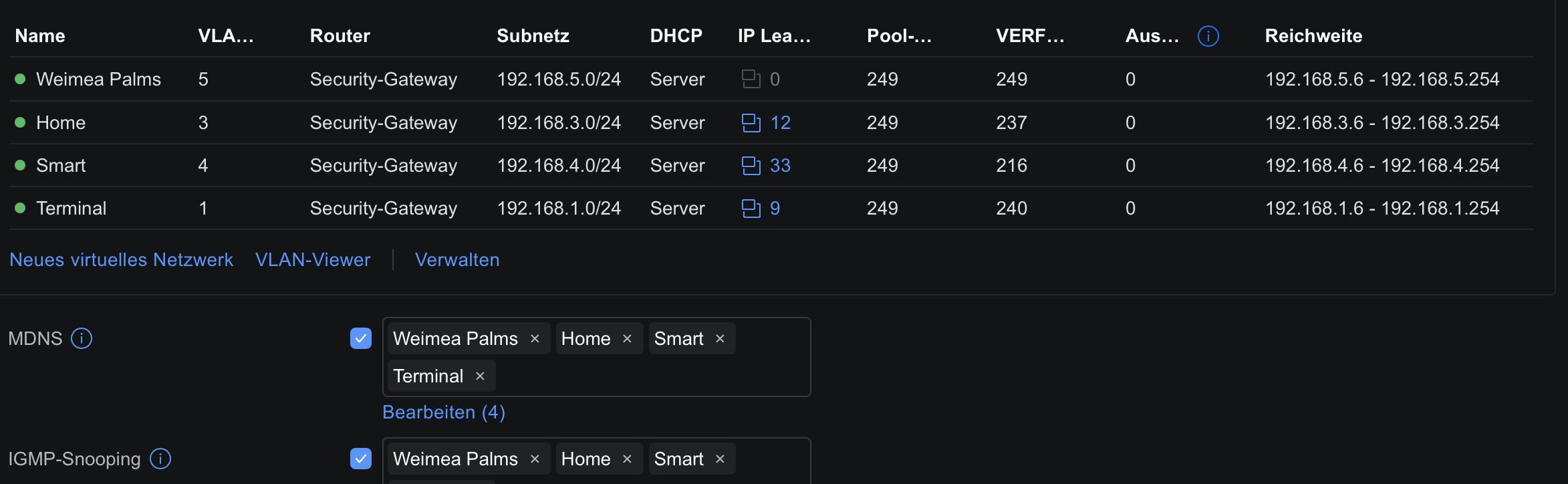Image resolution: width=1568 pixels, height=484 pixels.
Task: Open IP leases icon for Smart network
Action: (x=751, y=166)
